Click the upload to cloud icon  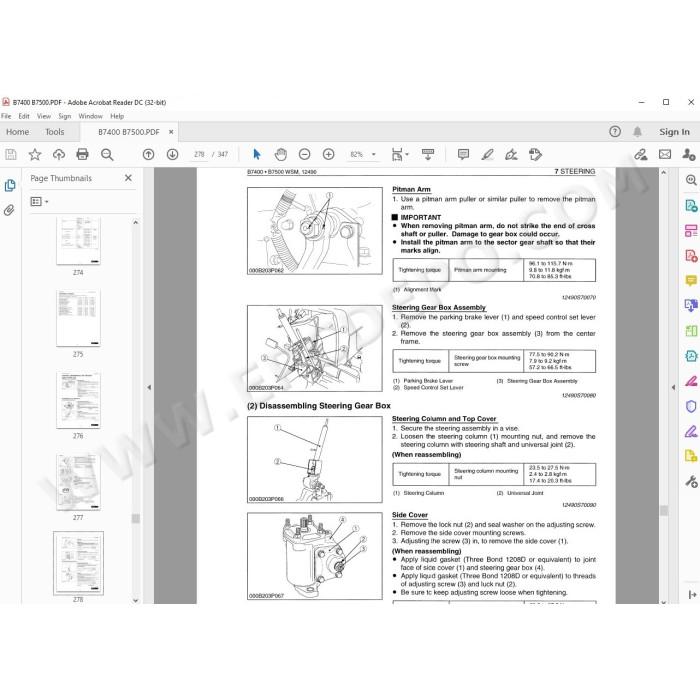(58, 154)
